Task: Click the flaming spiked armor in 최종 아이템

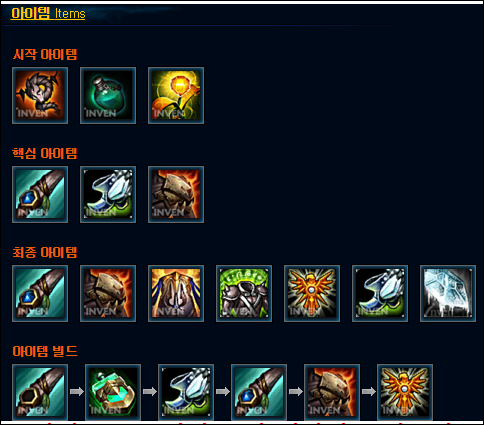Action: [x=108, y=293]
